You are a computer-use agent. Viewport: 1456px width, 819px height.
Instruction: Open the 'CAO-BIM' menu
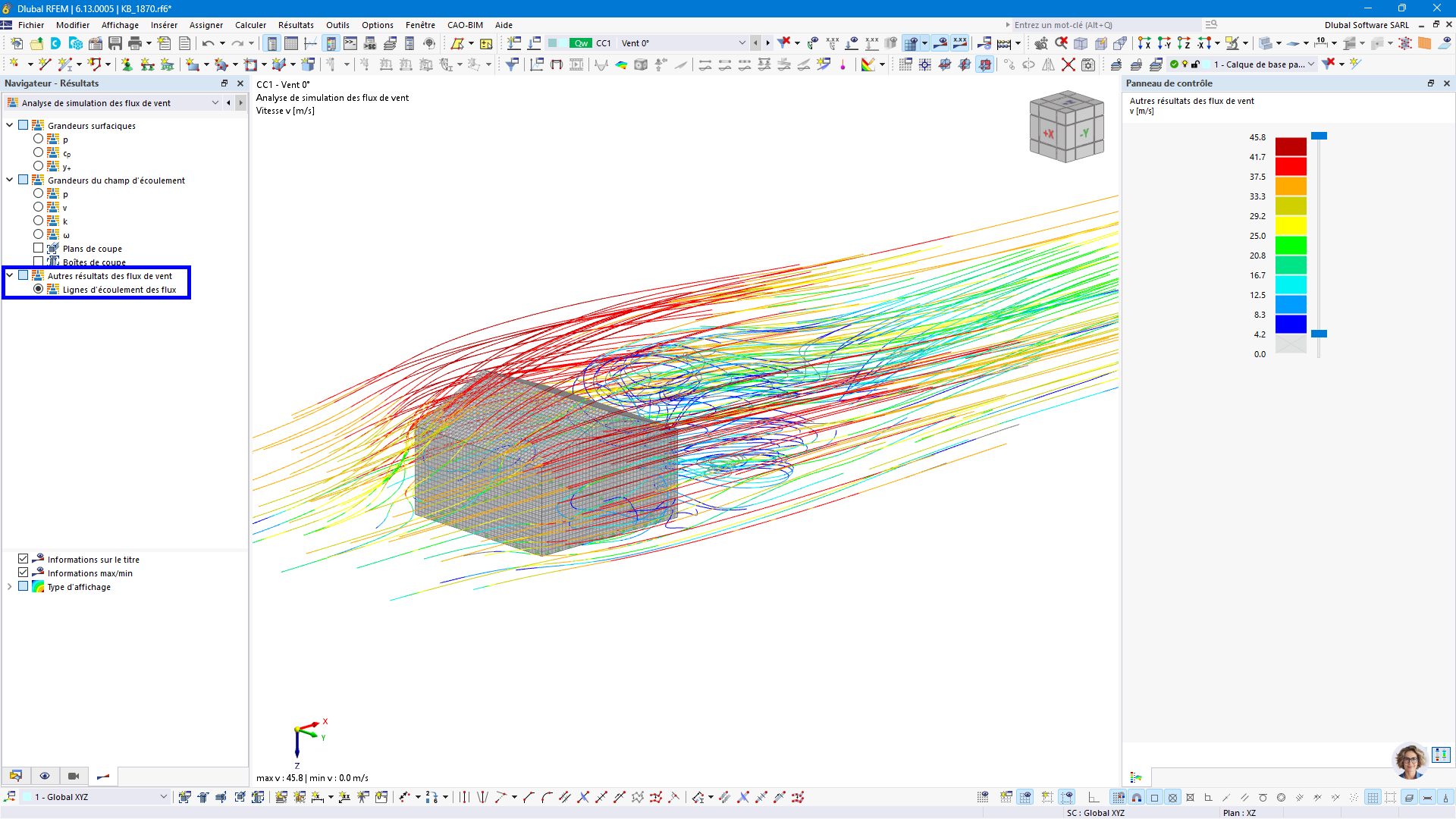[x=464, y=25]
